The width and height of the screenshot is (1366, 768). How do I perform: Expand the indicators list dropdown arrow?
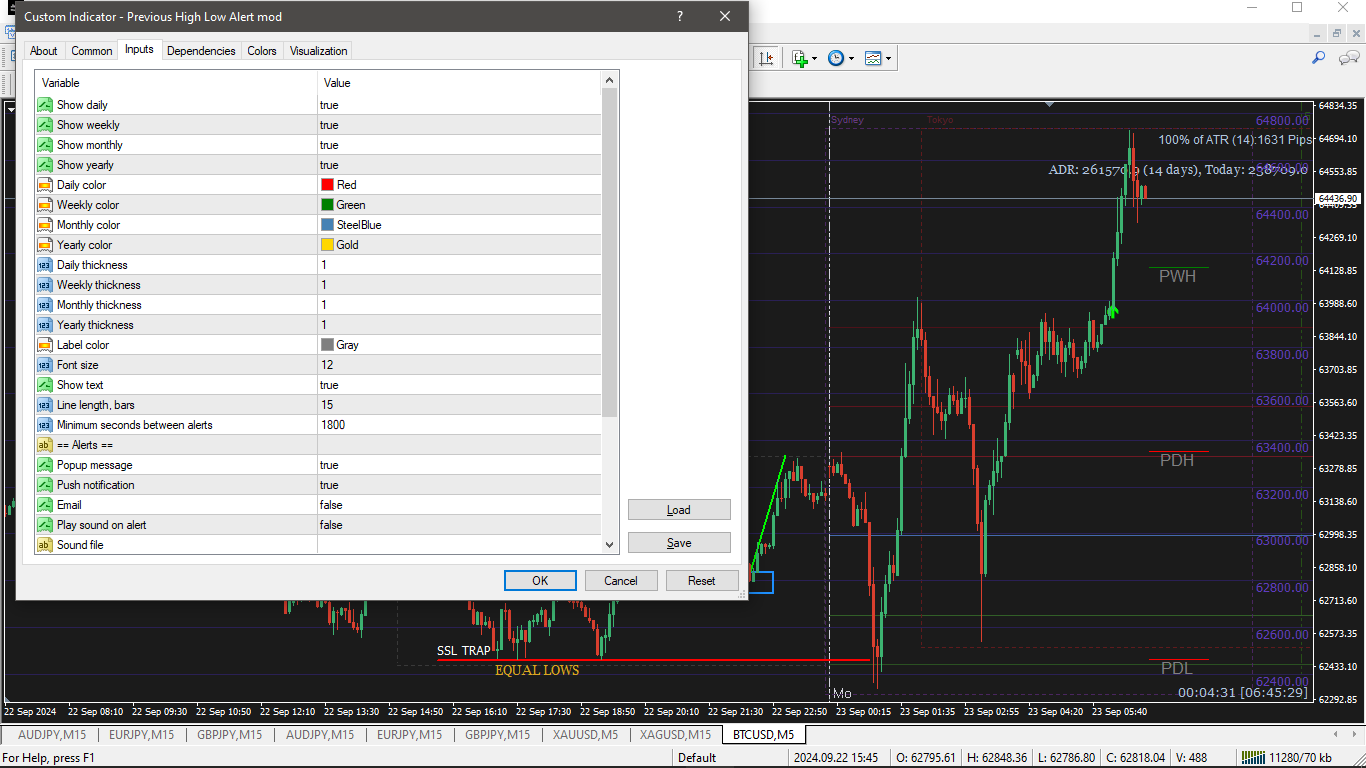(x=814, y=58)
